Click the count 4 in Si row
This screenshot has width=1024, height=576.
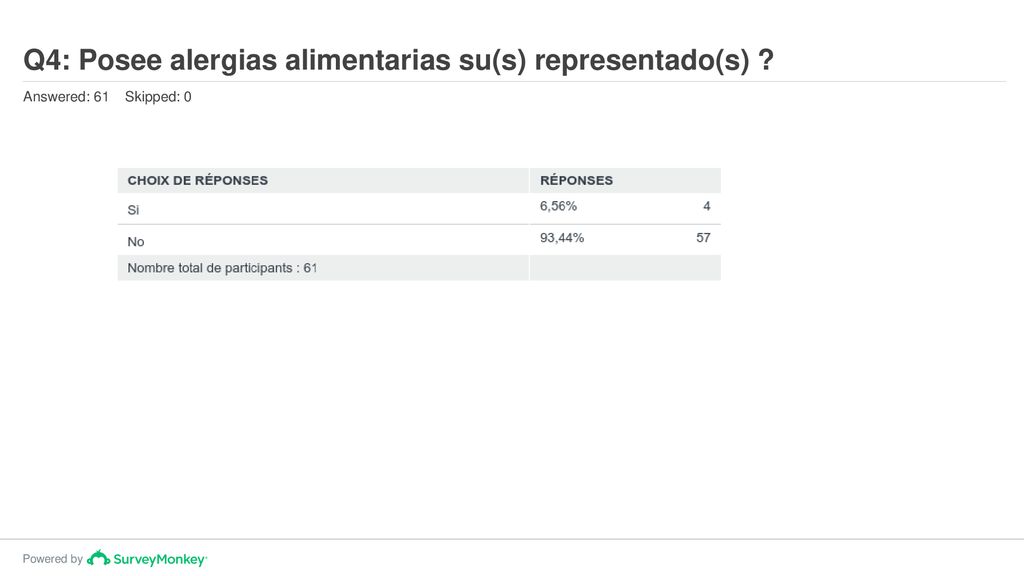pos(707,206)
